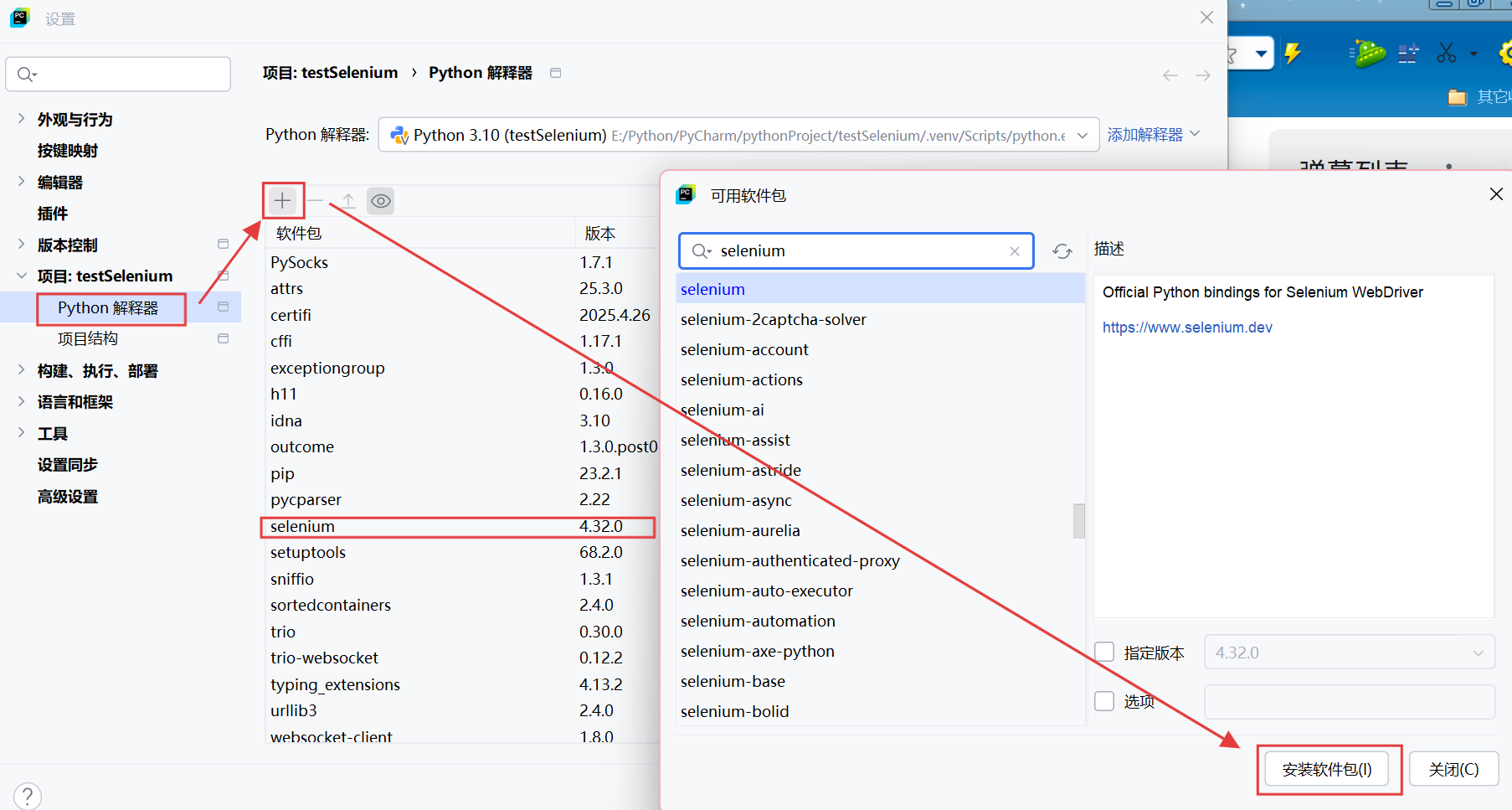Select Python 解释器 in the settings tree
This screenshot has width=1512, height=810.
(108, 307)
